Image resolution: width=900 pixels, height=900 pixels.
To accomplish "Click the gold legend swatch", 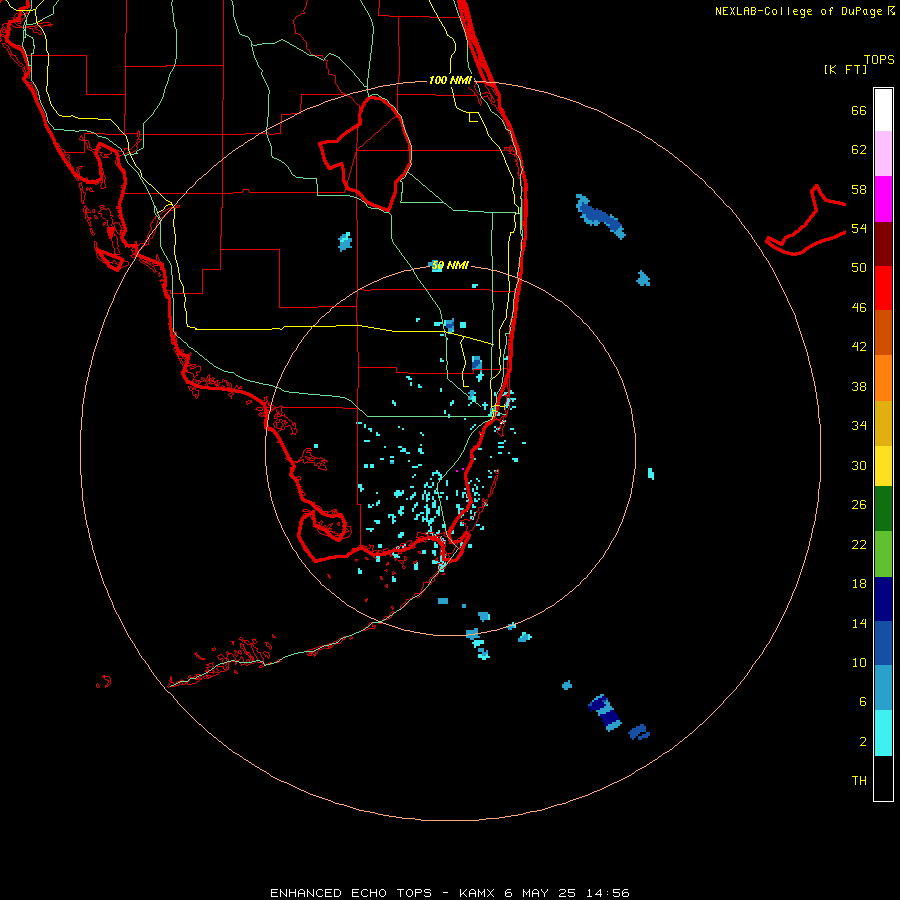I will click(883, 423).
